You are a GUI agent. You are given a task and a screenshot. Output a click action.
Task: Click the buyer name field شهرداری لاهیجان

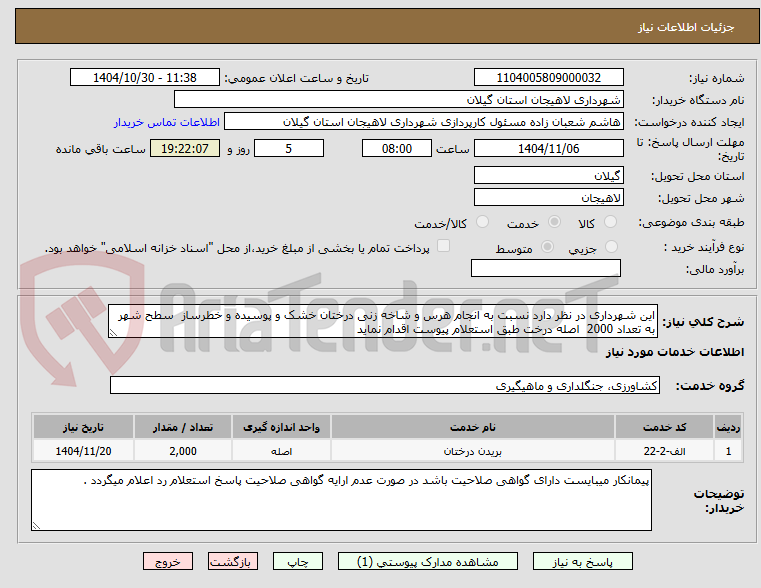[x=398, y=99]
